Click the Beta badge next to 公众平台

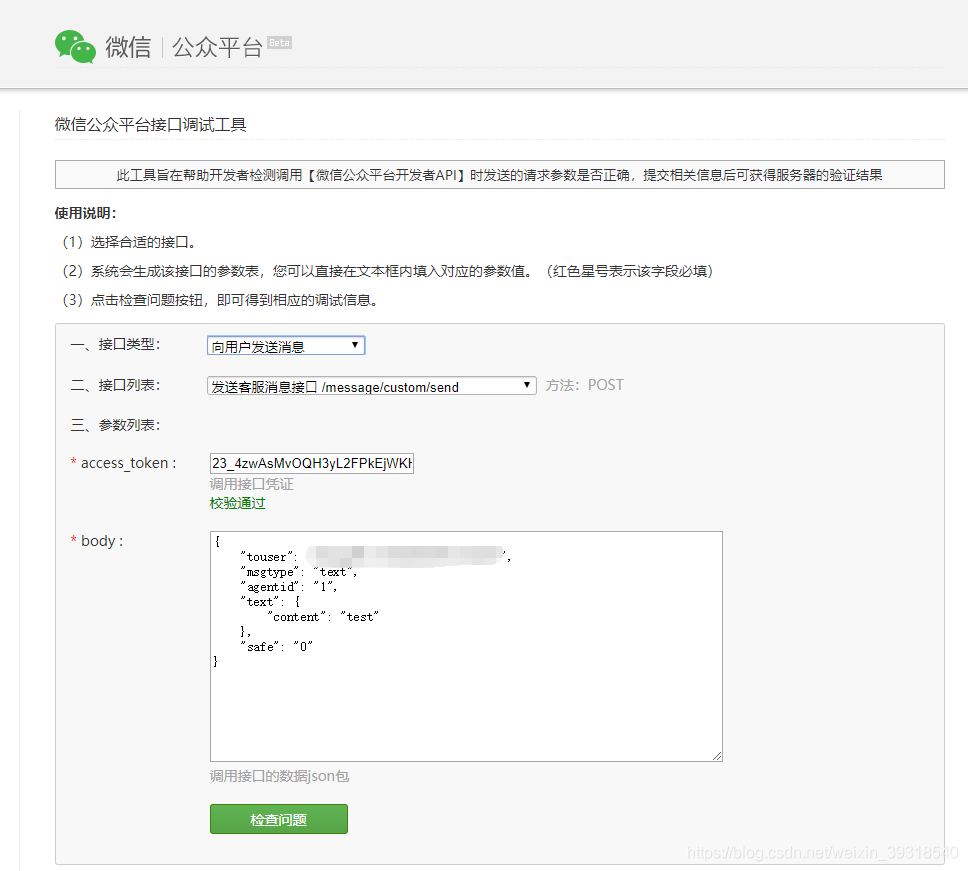coord(279,43)
